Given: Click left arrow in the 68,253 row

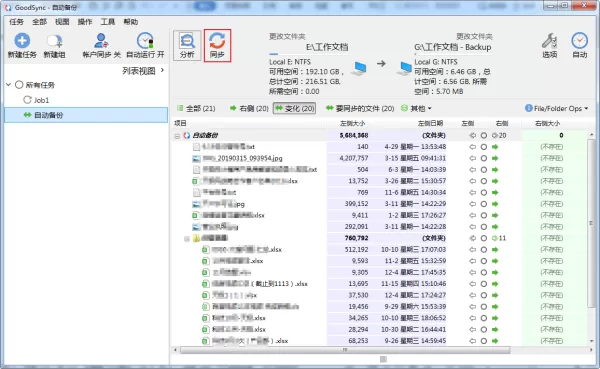Looking at the screenshot, I should point(473,341).
